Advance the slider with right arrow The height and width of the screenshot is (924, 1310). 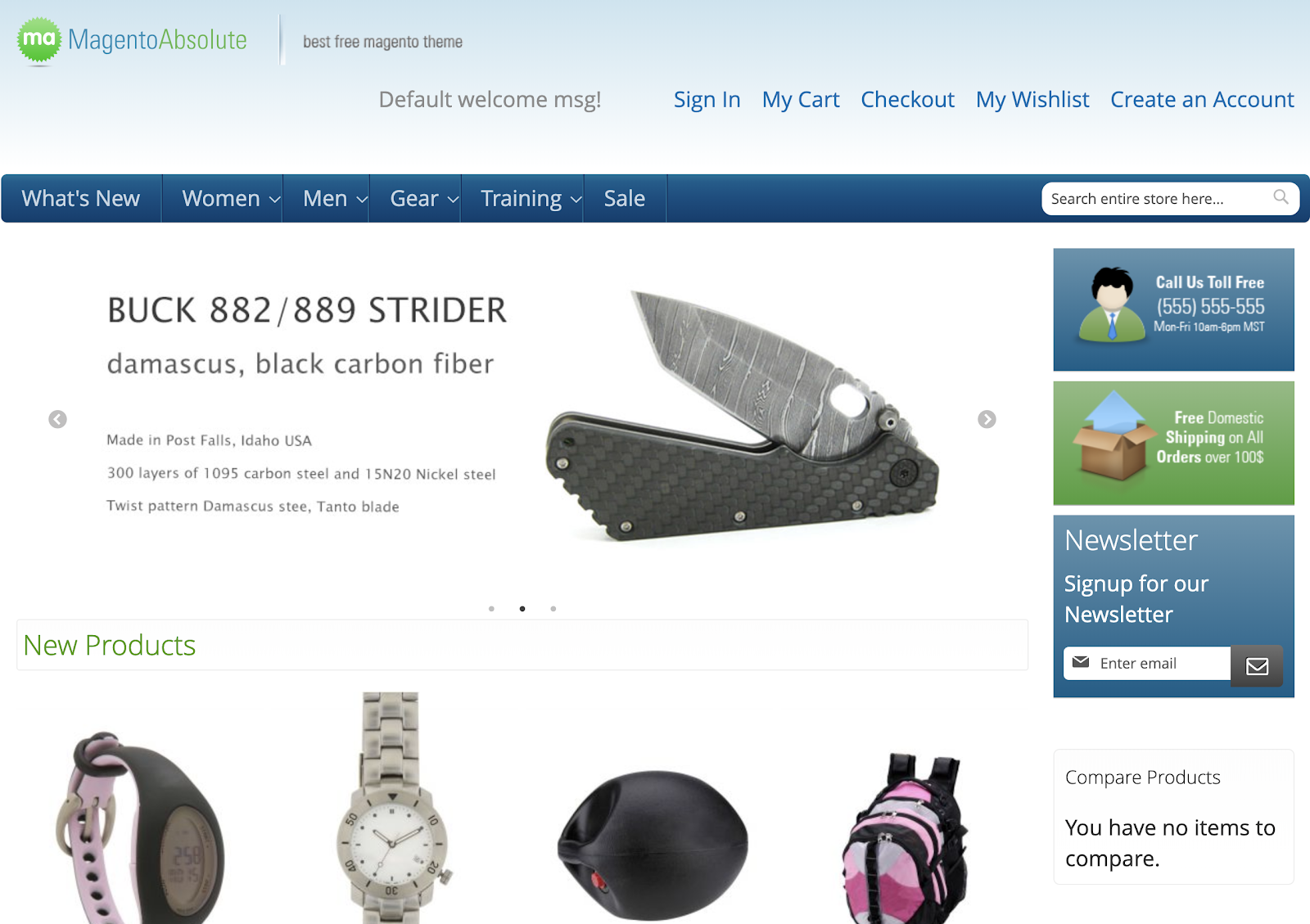click(x=987, y=419)
